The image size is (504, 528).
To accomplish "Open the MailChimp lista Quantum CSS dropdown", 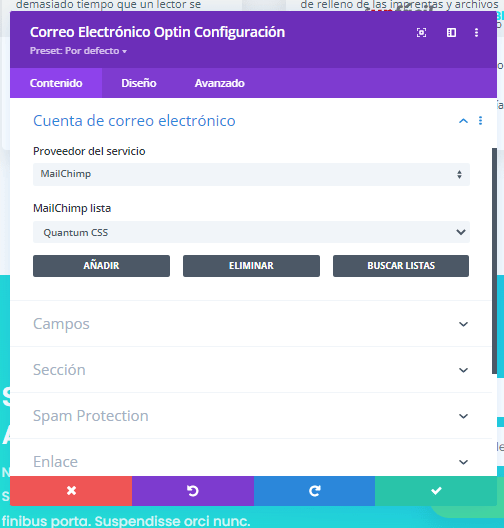I will coord(251,232).
